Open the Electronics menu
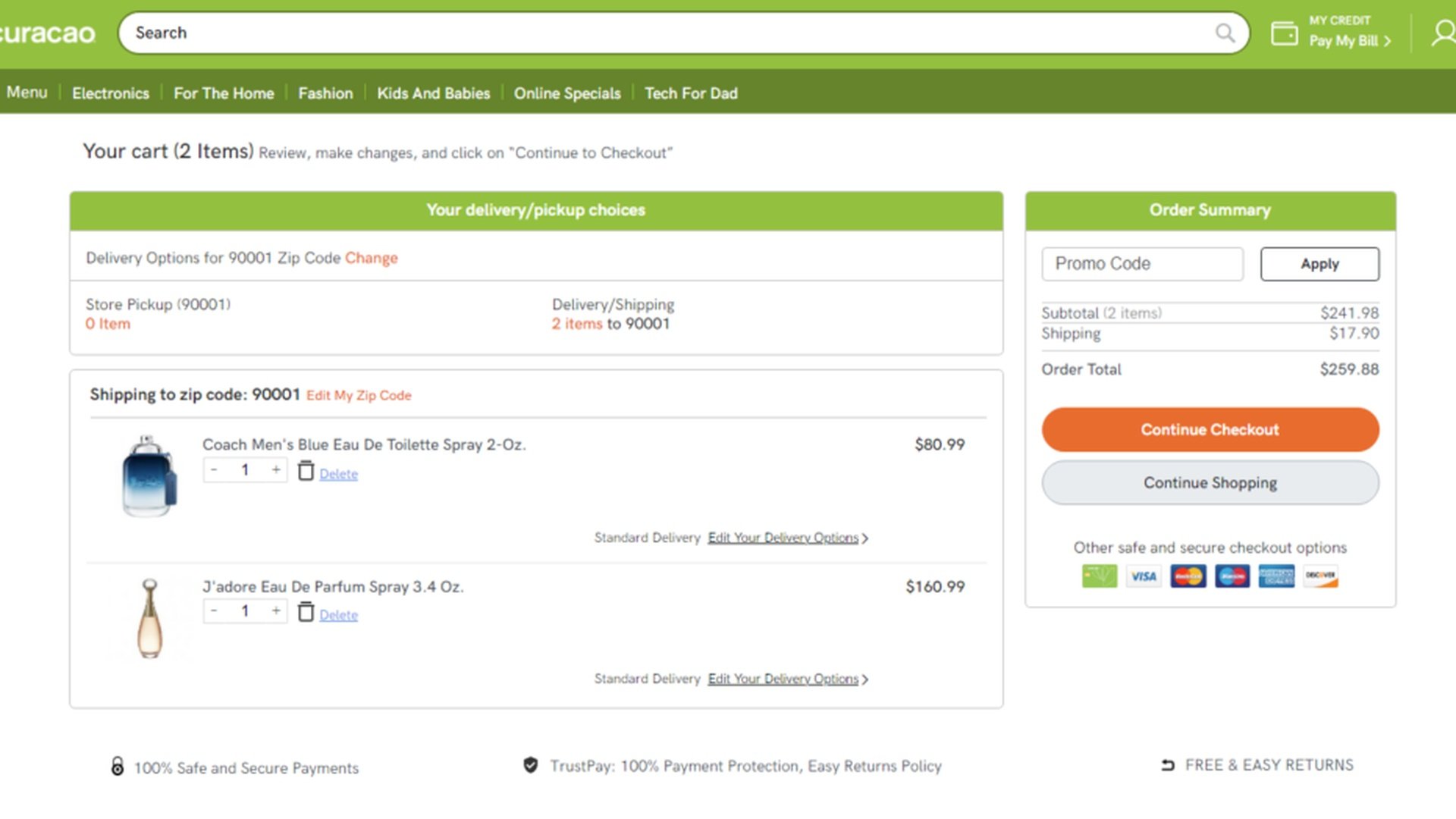Image resolution: width=1456 pixels, height=819 pixels. (110, 93)
